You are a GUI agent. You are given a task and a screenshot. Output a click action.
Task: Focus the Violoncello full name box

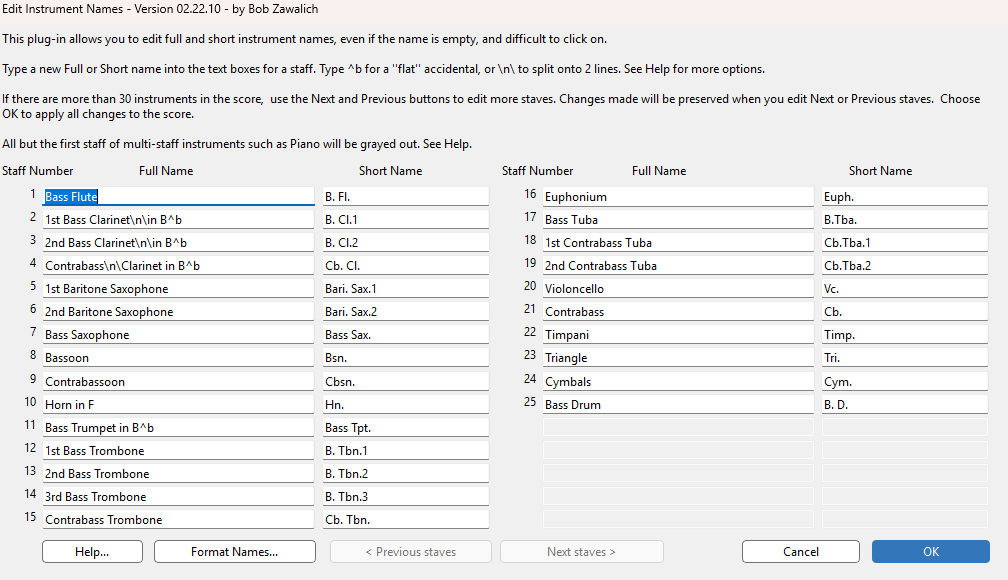coord(678,289)
